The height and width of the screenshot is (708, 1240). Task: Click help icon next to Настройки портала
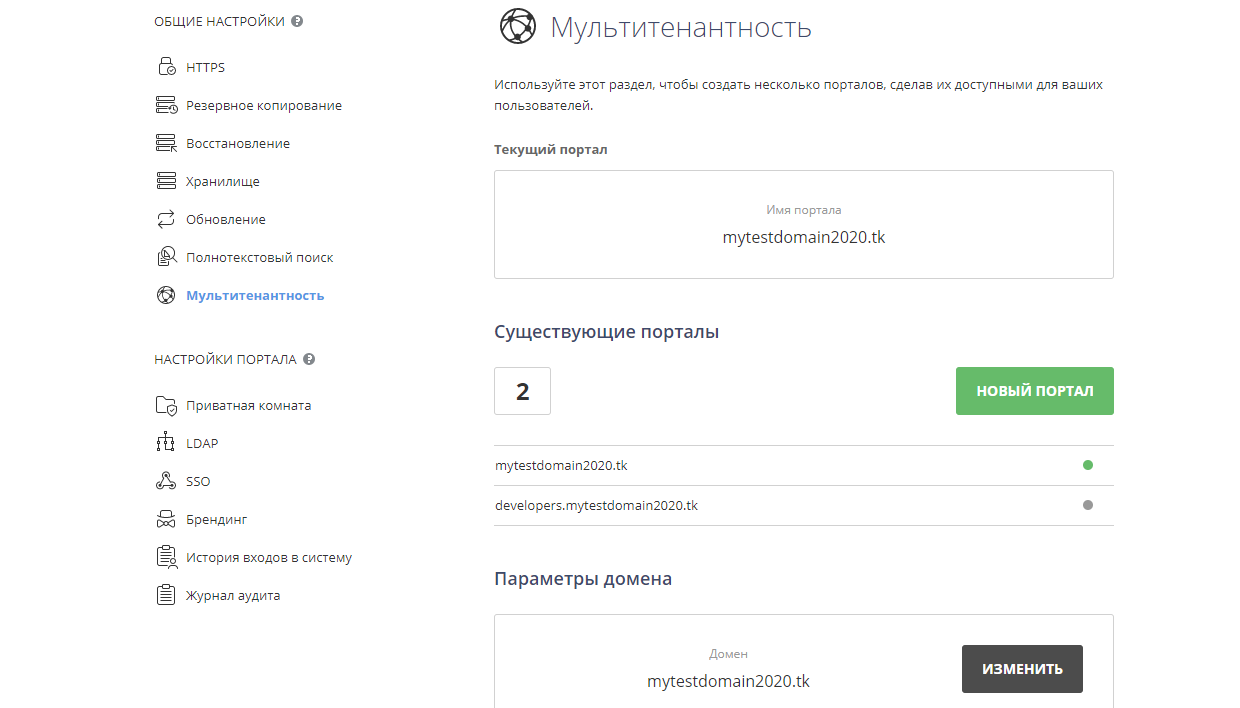click(309, 359)
